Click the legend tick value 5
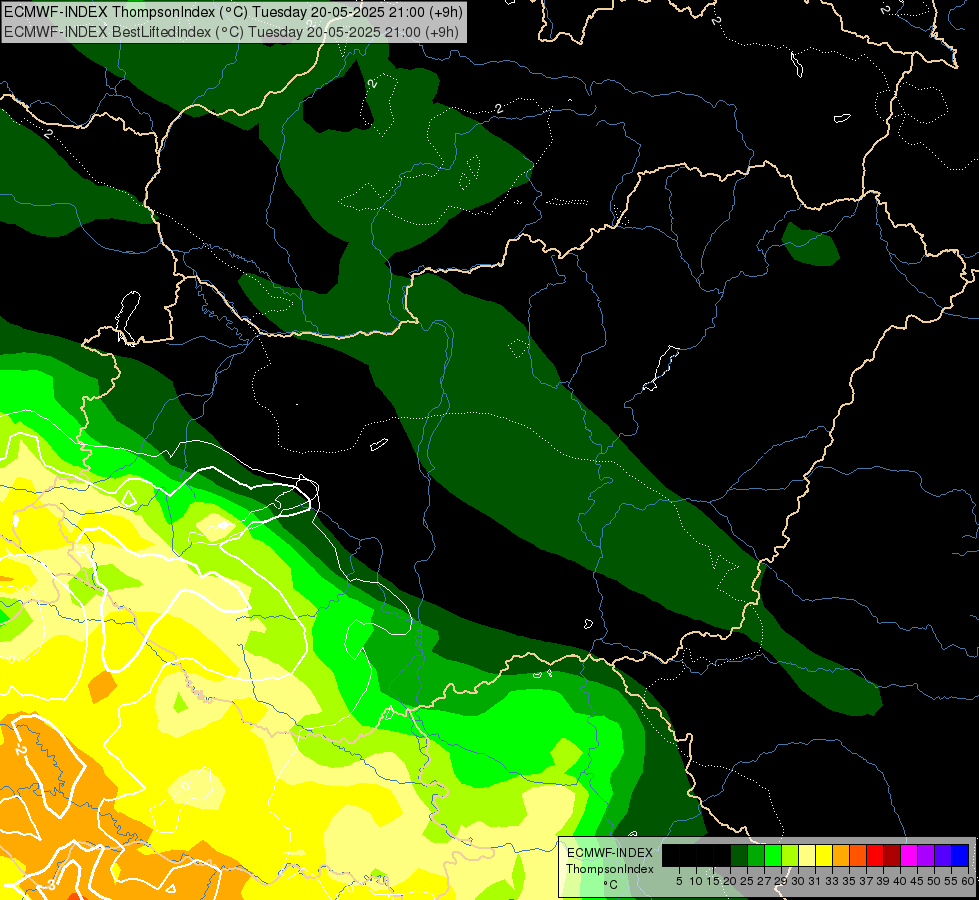Screen dimensions: 979x900 click(679, 881)
